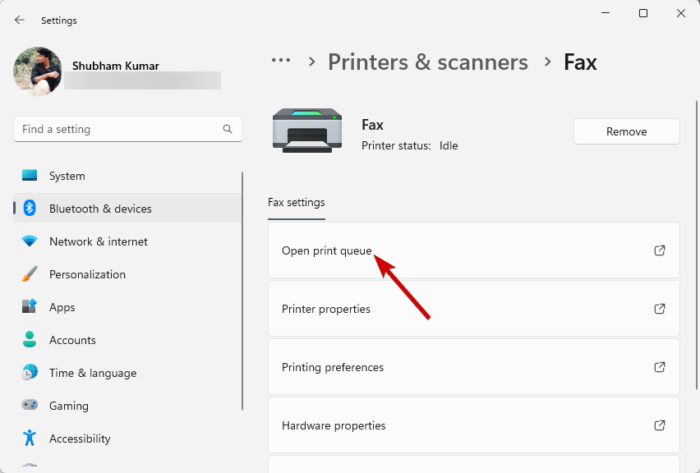Remove the Fax printer
Screen dimensions: 700x473
pyautogui.click(x=626, y=131)
